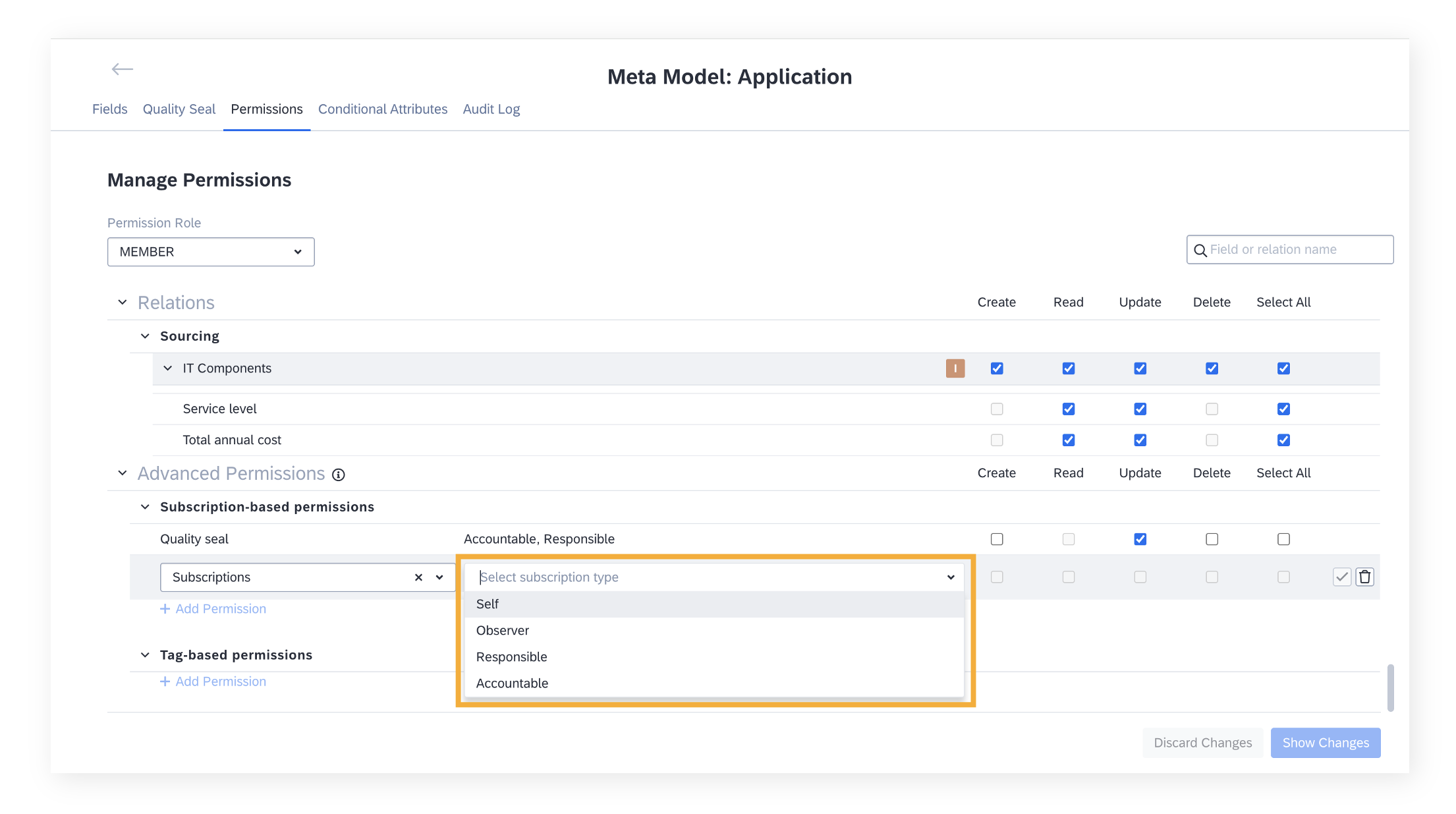Screen dimensions: 1456x814
Task: Select the Permissions tab
Action: click(x=267, y=109)
